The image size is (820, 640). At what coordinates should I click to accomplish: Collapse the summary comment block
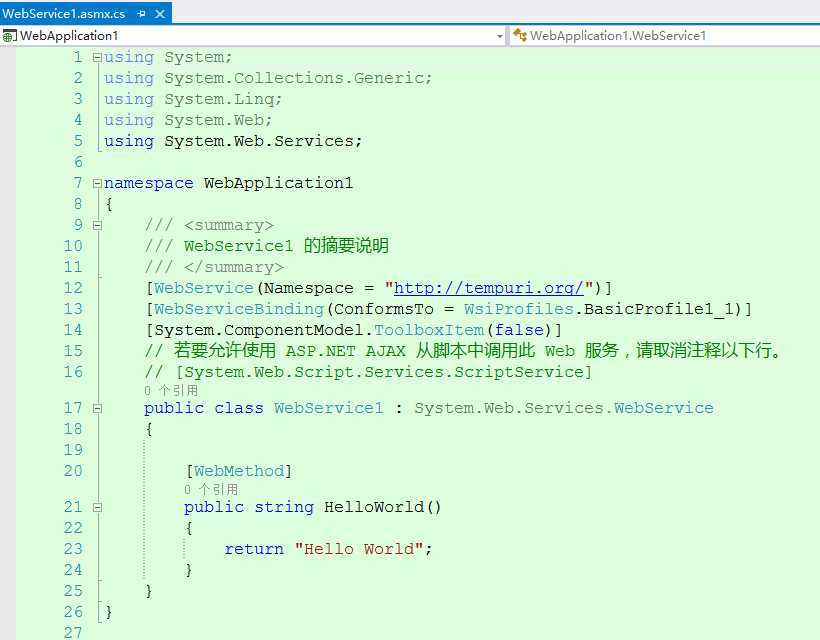97,225
